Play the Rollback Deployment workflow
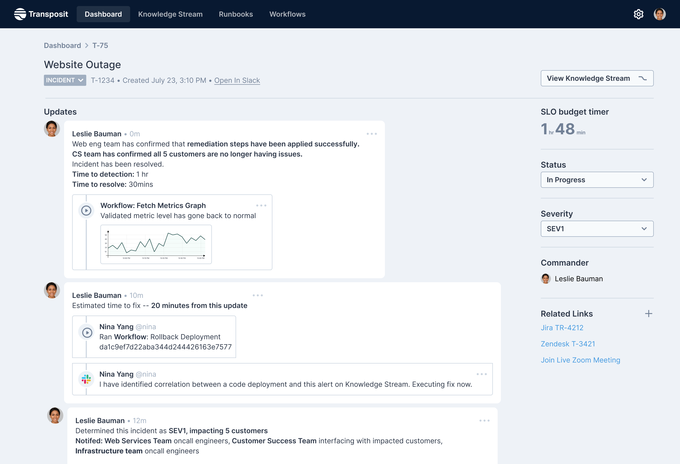Viewport: 680px width, 464px height. coord(87,332)
